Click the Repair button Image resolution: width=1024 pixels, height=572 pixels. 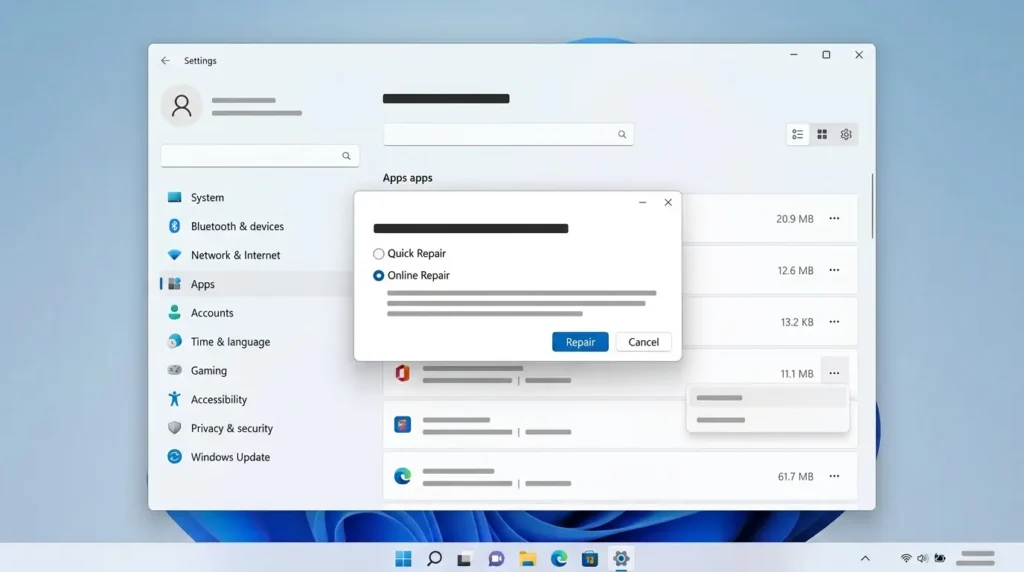(580, 342)
